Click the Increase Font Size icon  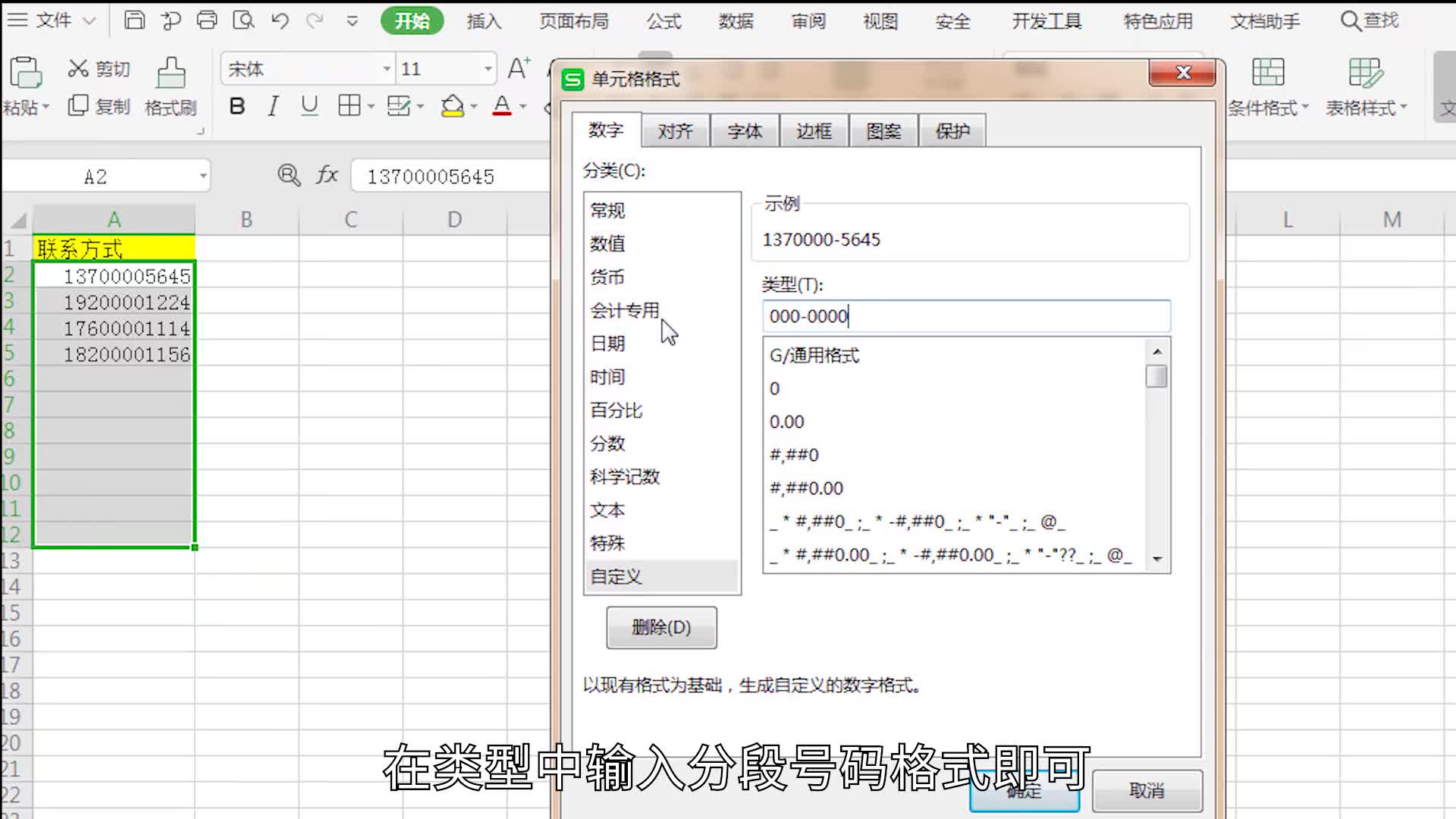[519, 68]
